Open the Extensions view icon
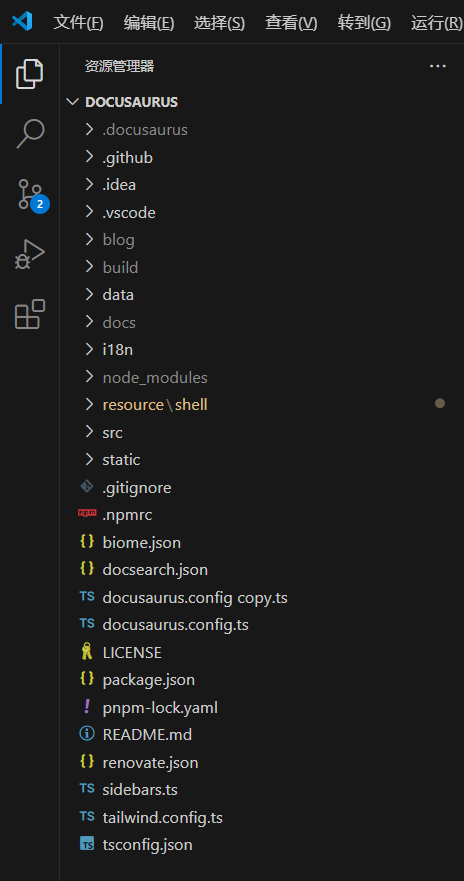Viewport: 464px width, 881px height. (30, 314)
